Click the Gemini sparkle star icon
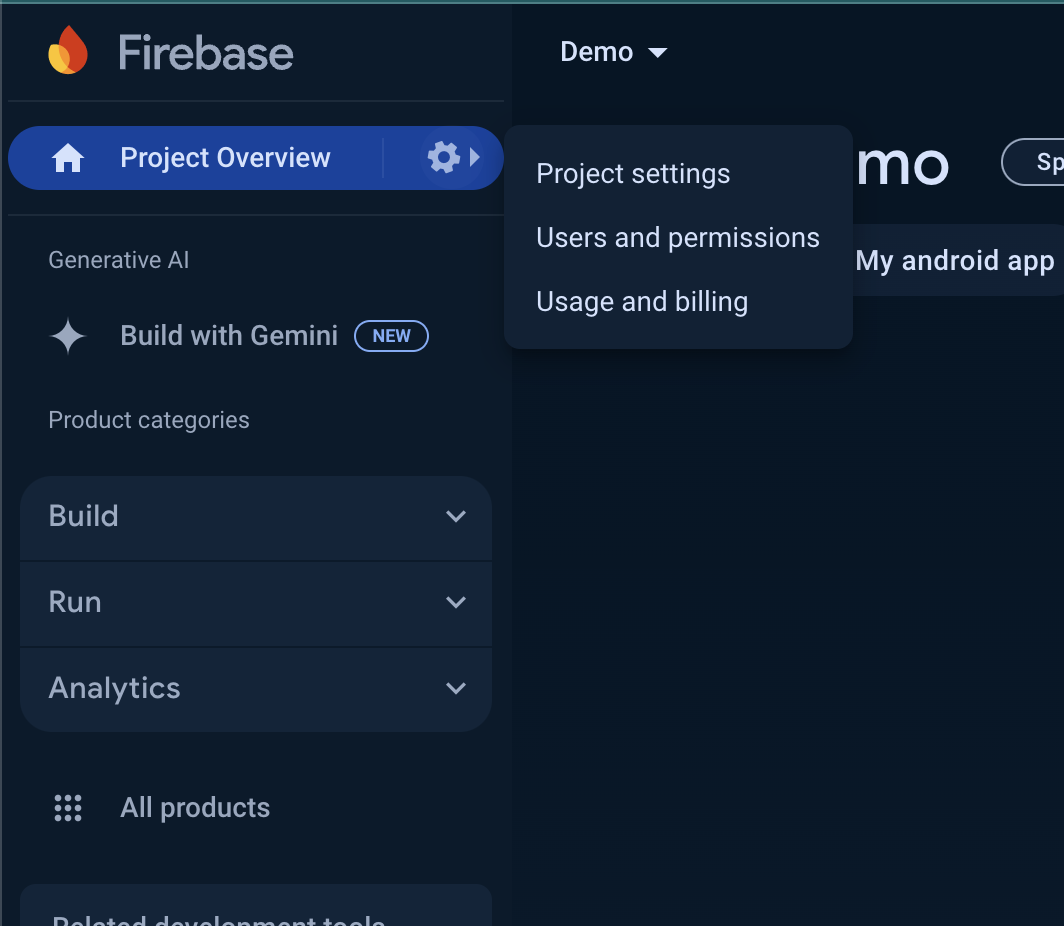Screen dimensions: 1064x926 tap(68, 336)
